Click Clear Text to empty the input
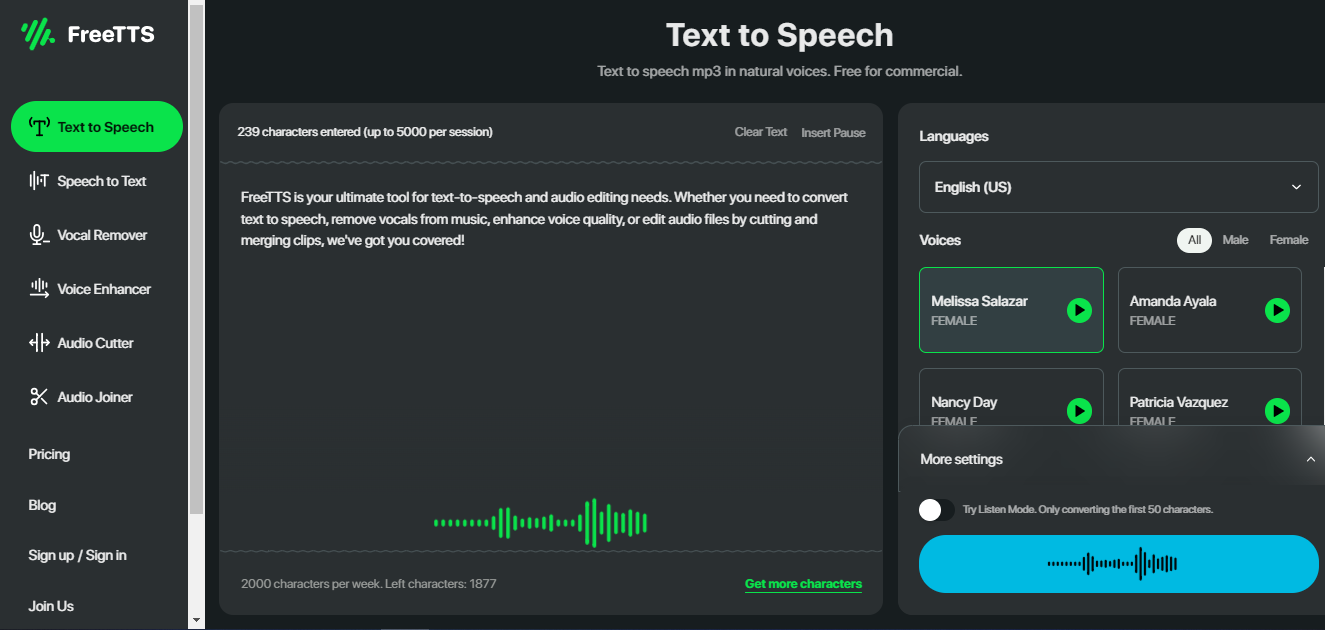 (760, 131)
